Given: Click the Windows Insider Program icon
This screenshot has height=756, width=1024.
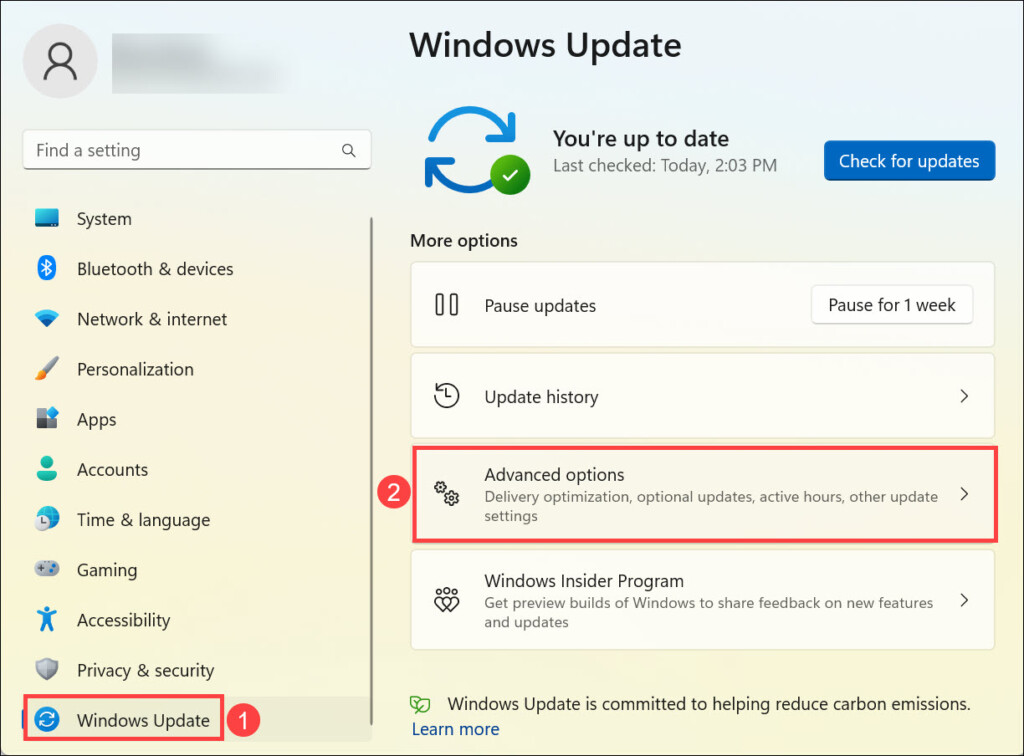Looking at the screenshot, I should pos(446,600).
